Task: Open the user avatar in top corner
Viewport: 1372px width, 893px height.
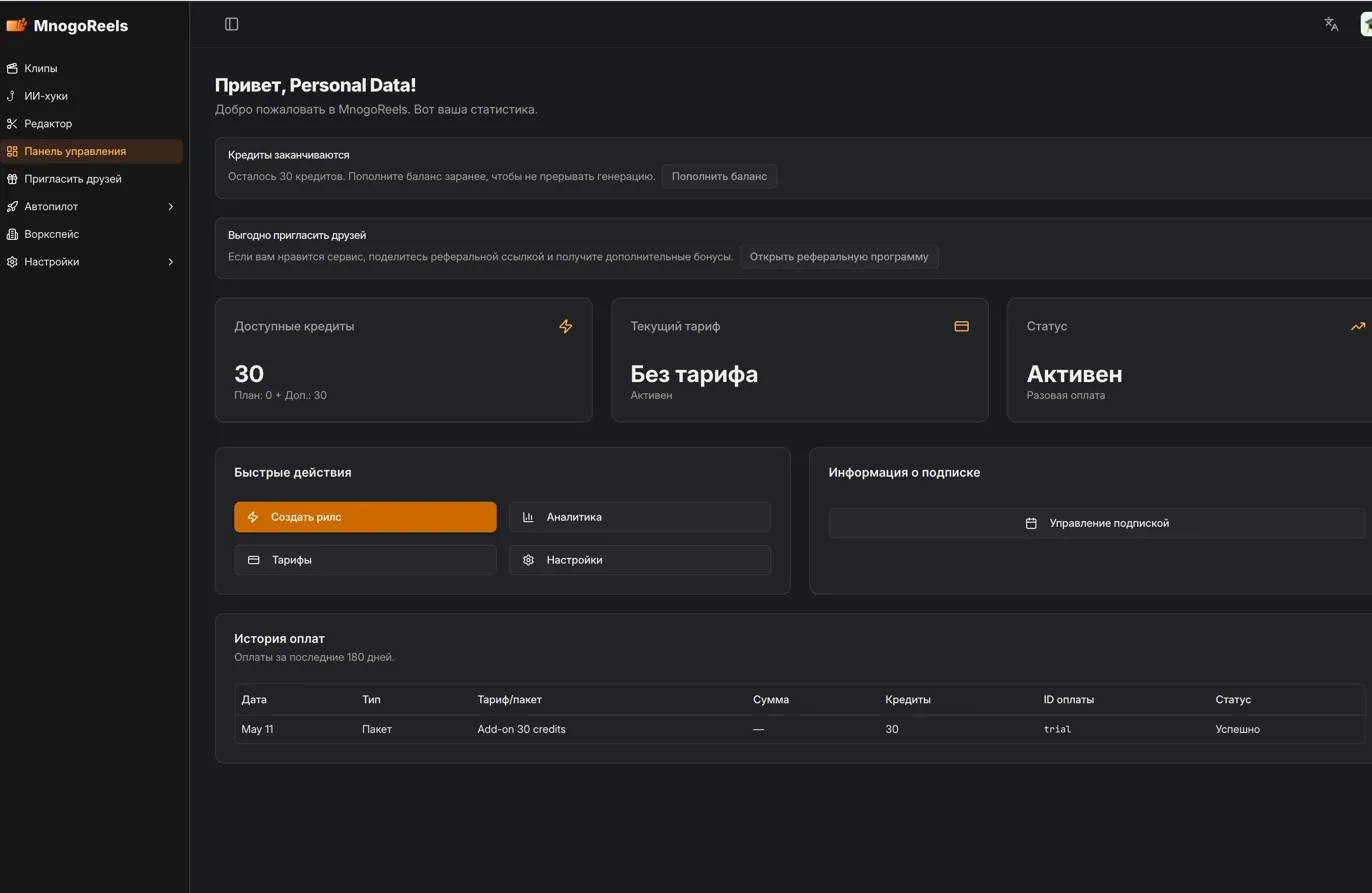Action: [1365, 24]
